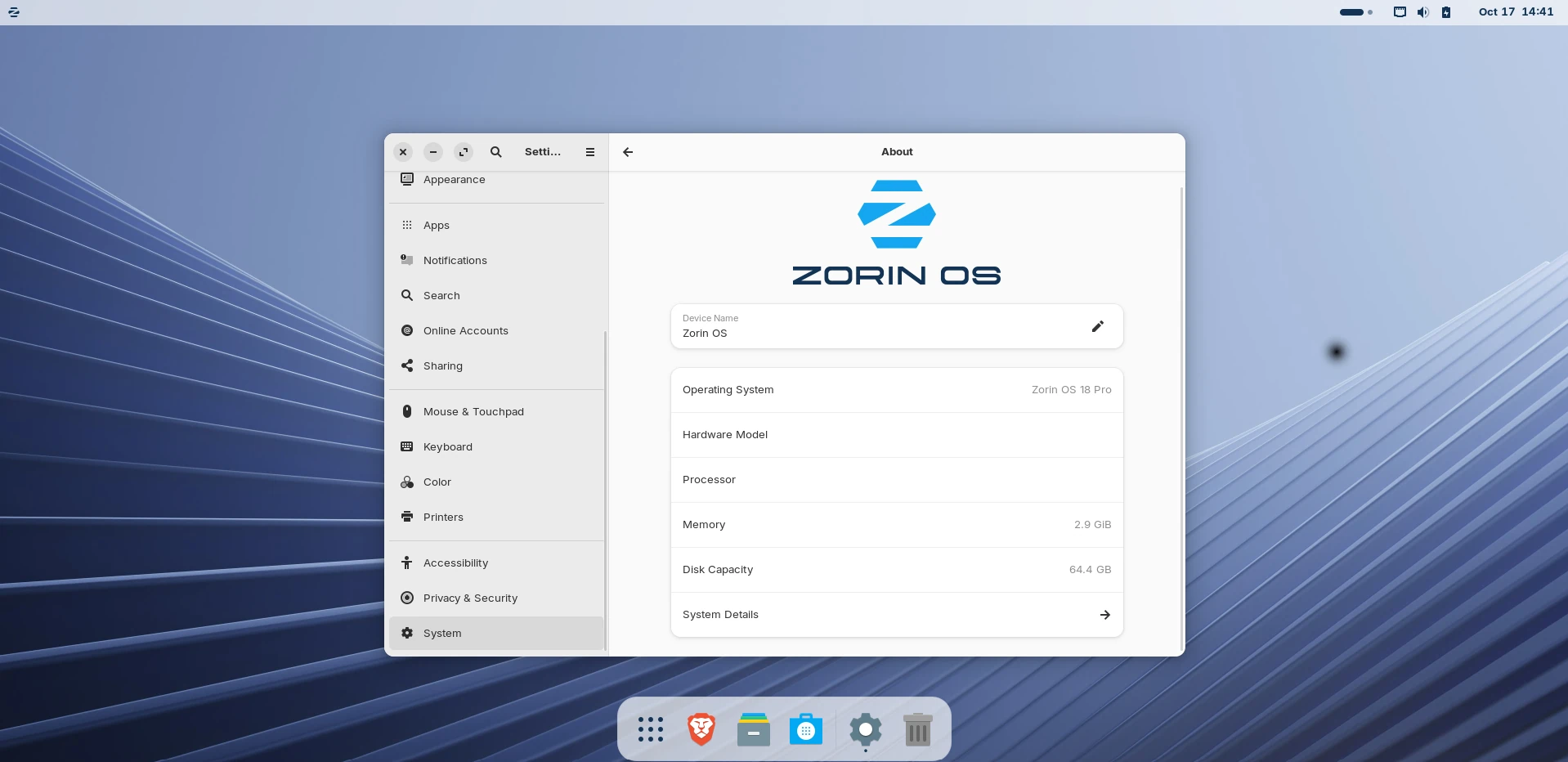
Task: Open the Appearance settings in the sidebar
Action: (454, 179)
